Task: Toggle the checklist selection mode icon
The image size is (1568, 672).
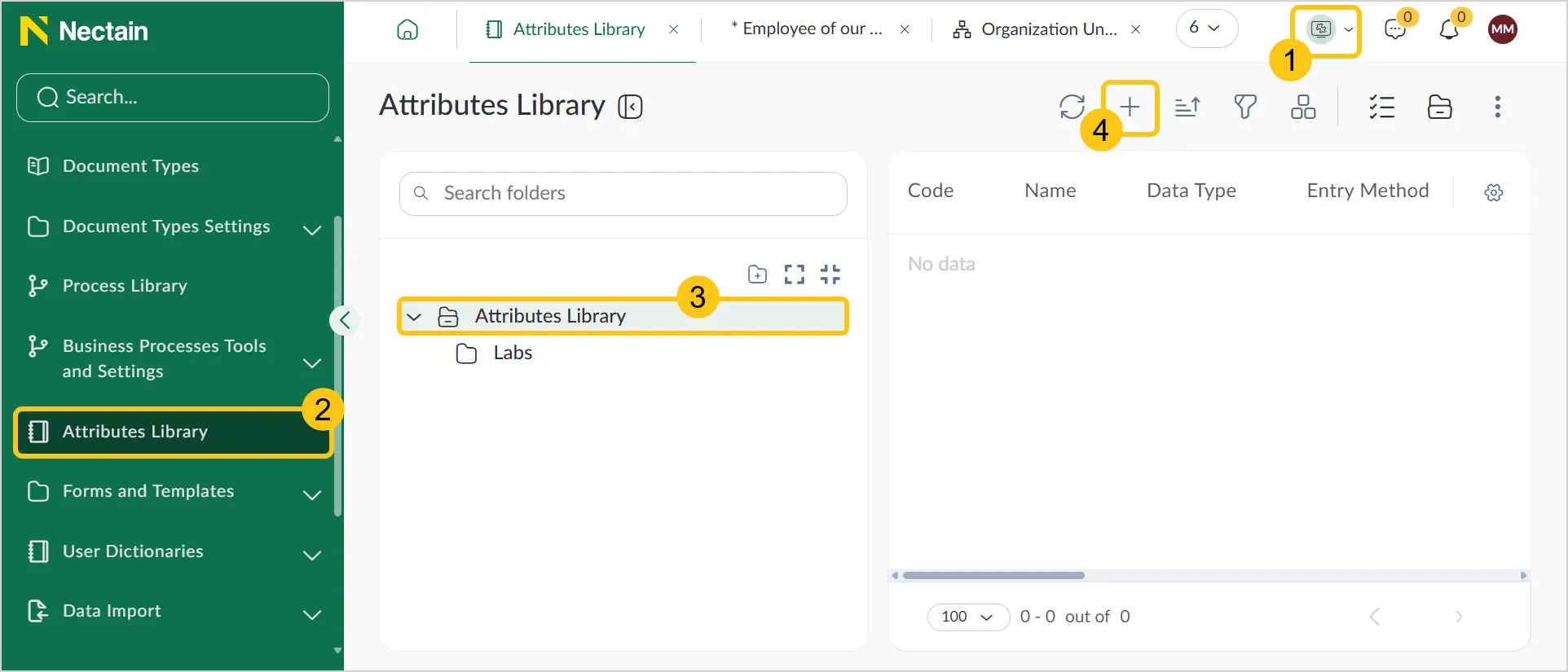Action: click(1382, 107)
